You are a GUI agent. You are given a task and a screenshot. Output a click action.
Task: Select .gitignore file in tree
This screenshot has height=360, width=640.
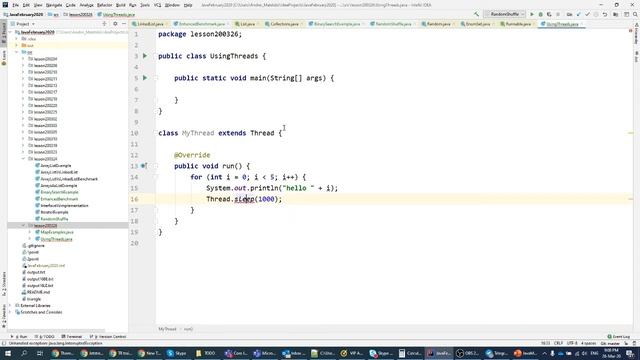click(x=36, y=246)
